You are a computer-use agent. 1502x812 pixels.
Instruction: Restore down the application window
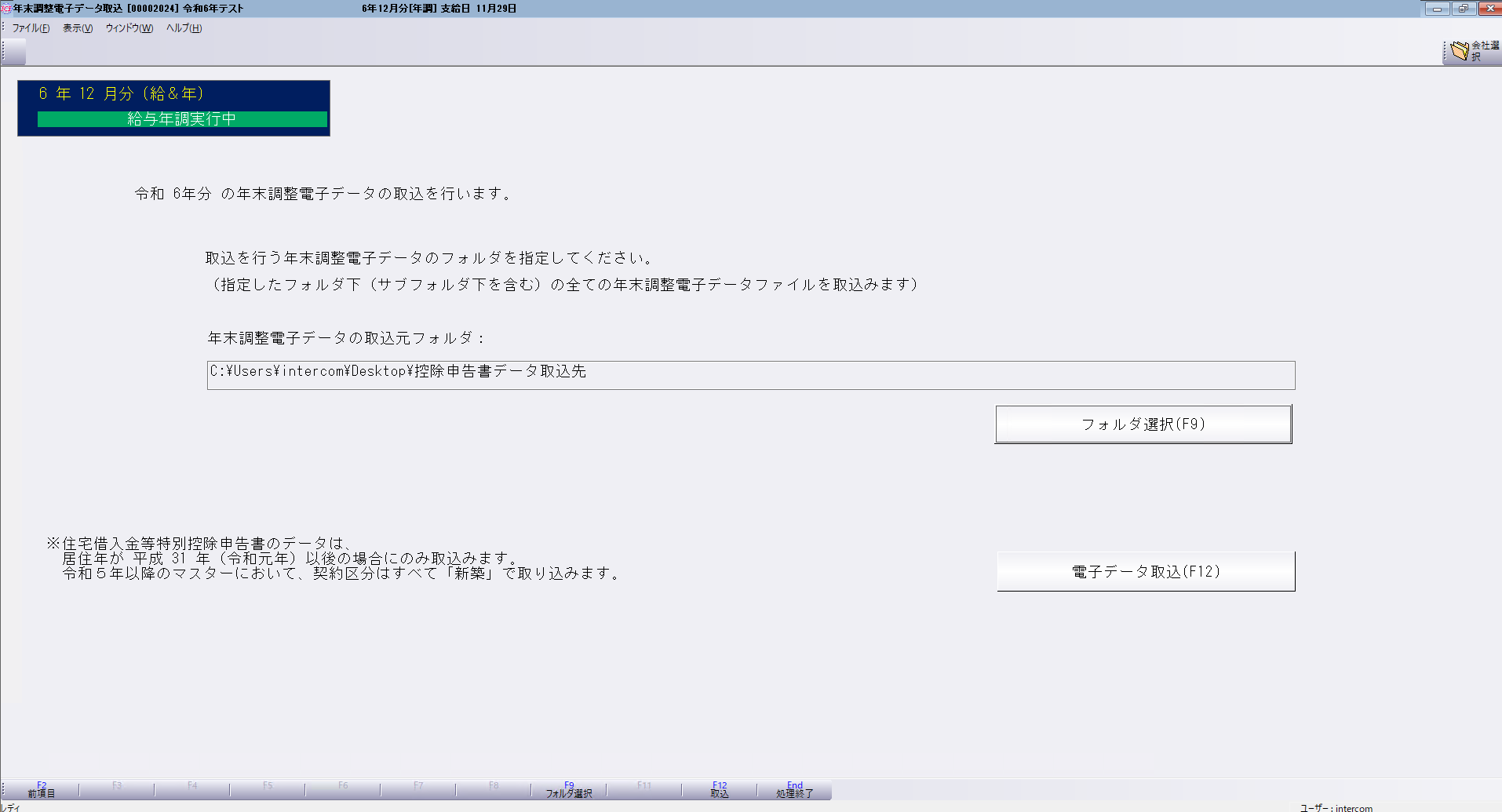point(1463,9)
